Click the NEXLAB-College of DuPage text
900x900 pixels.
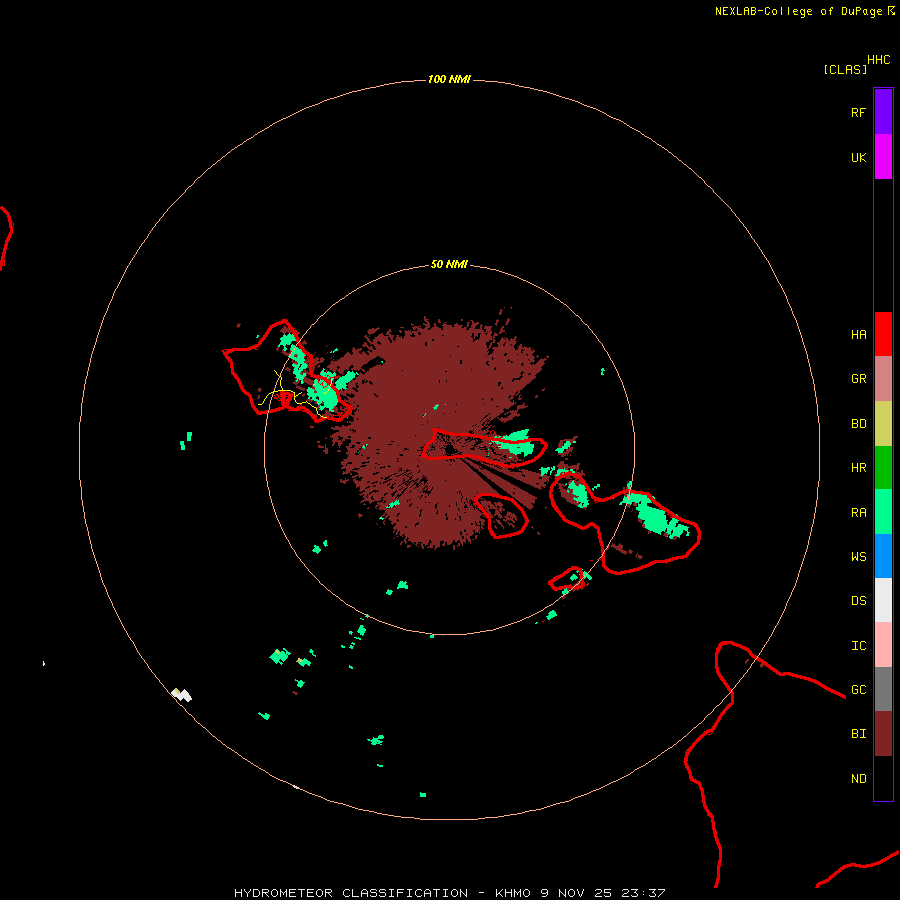point(798,11)
